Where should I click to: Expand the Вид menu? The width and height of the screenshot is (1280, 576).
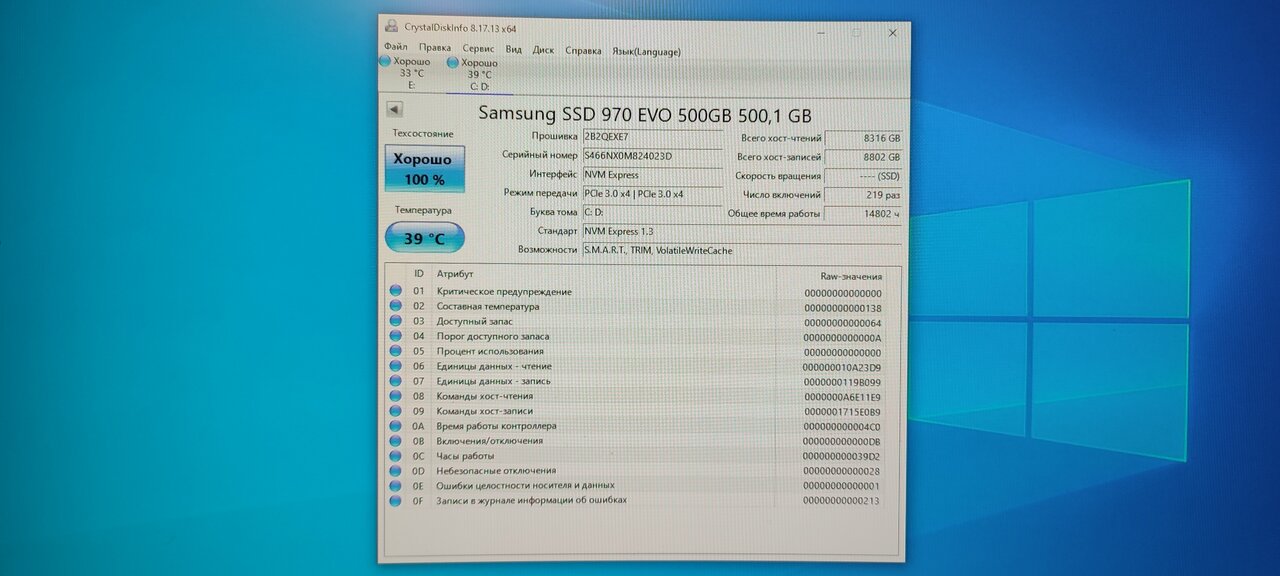[x=513, y=49]
